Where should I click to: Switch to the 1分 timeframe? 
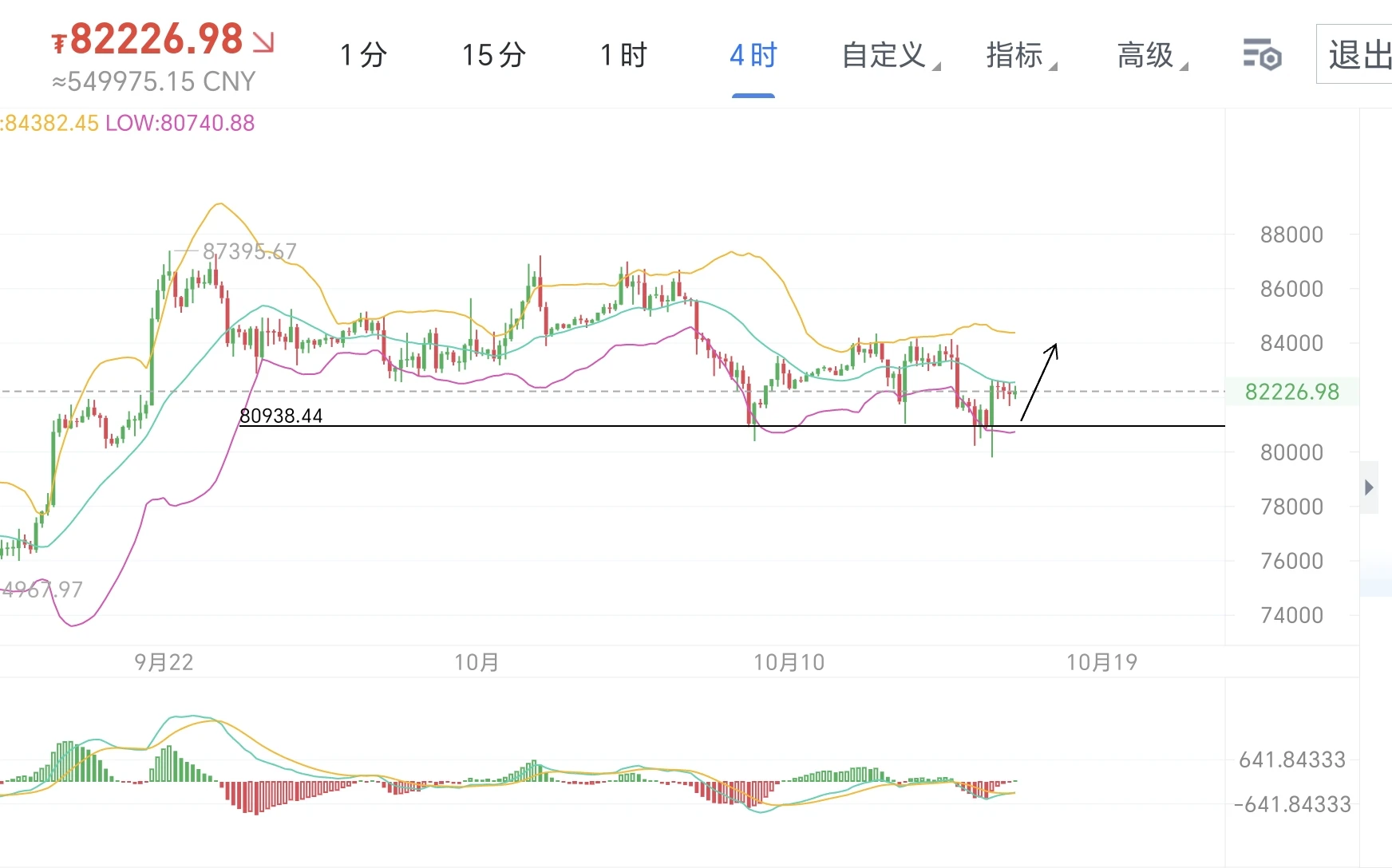click(363, 55)
